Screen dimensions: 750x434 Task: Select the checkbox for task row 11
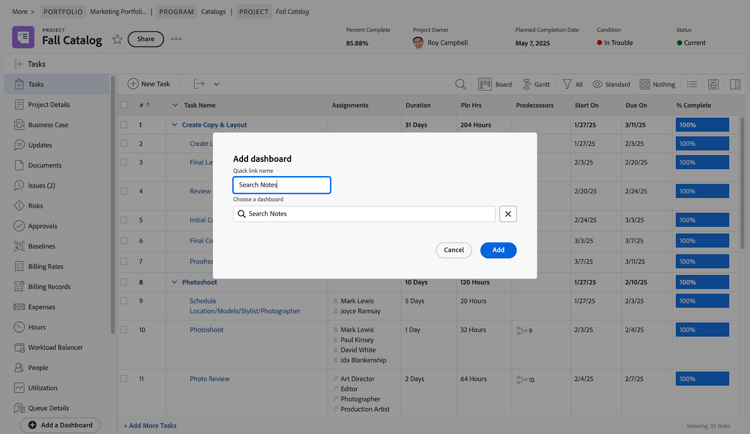(124, 379)
